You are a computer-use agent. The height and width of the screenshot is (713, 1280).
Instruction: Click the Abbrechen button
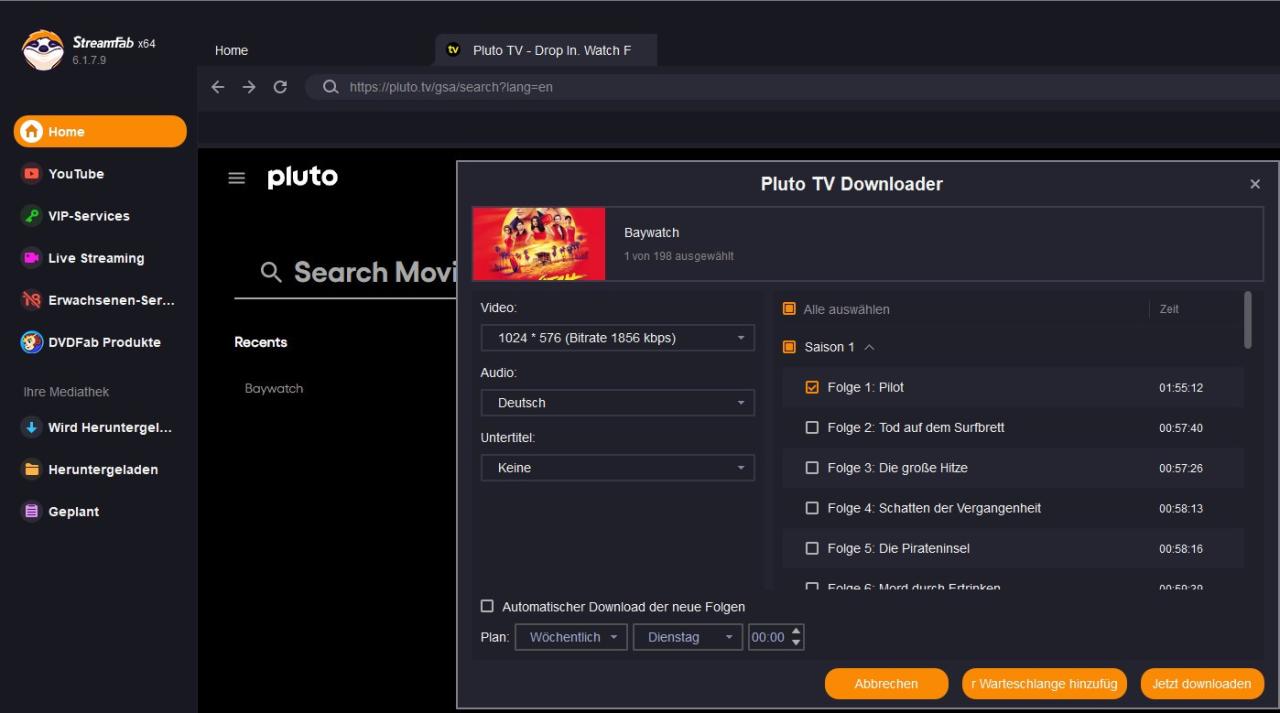pyautogui.click(x=886, y=684)
